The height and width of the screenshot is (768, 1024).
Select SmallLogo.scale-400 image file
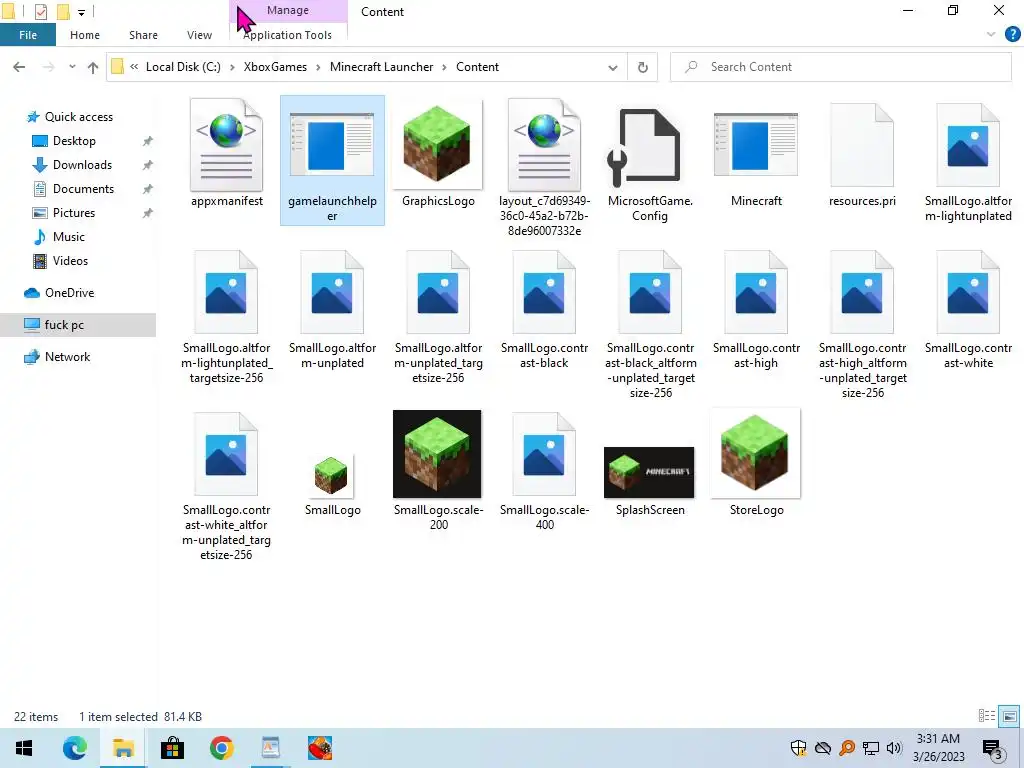click(x=544, y=472)
